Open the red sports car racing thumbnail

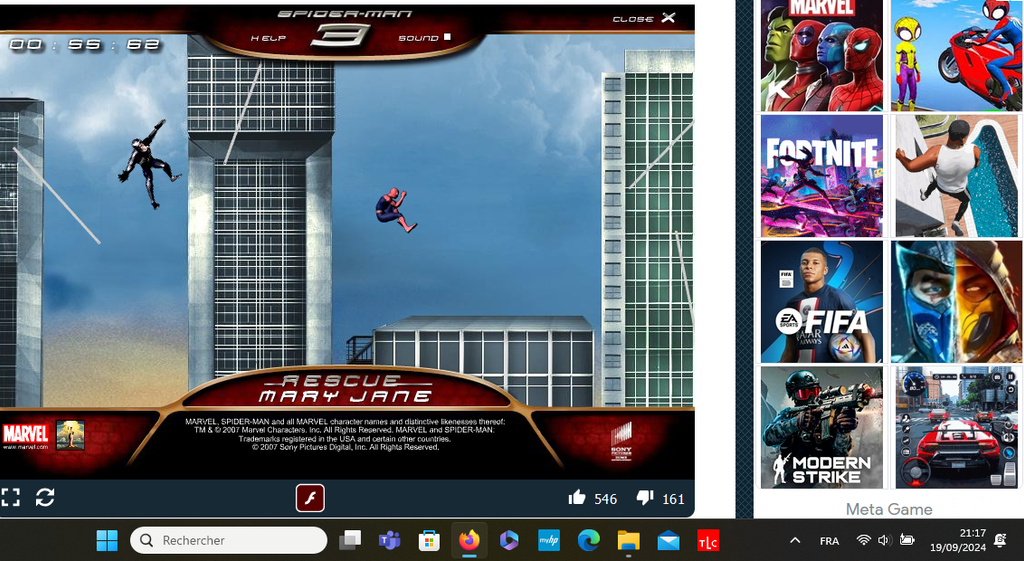[x=957, y=427]
